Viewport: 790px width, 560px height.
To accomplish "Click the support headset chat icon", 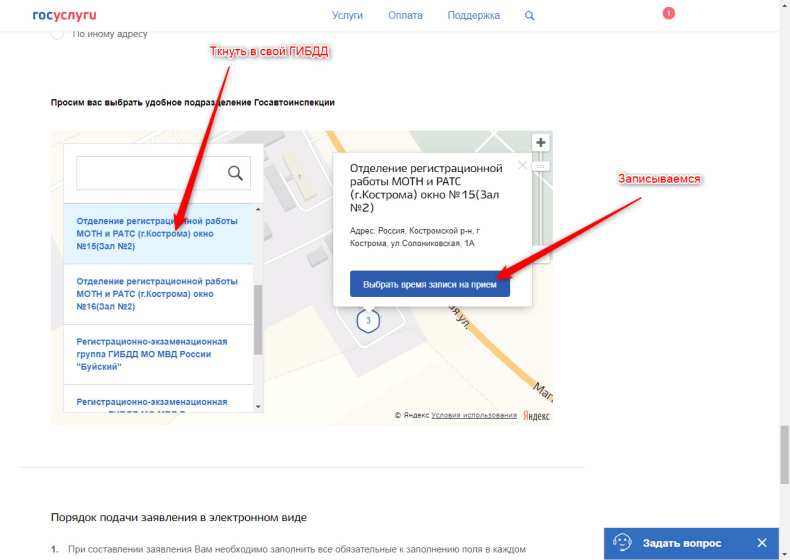I will (622, 543).
